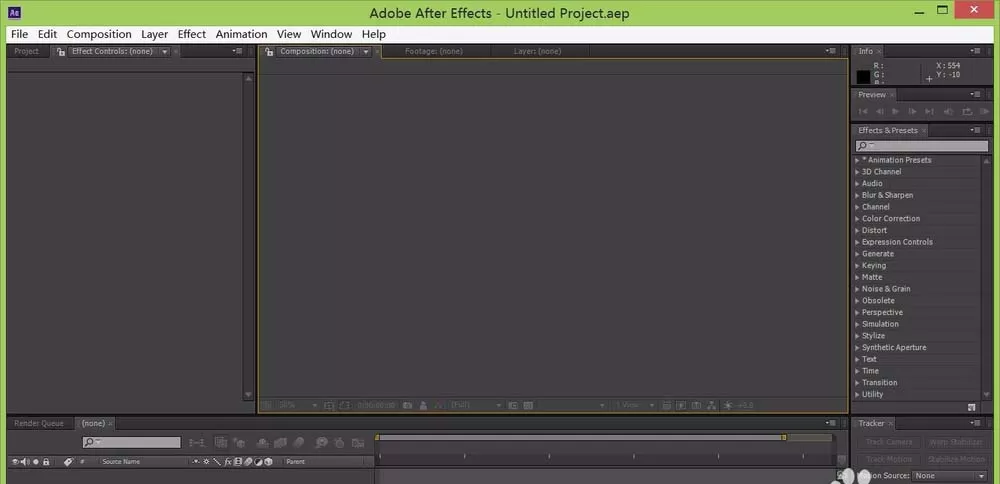Open the Composition panel options menu

click(x=830, y=51)
